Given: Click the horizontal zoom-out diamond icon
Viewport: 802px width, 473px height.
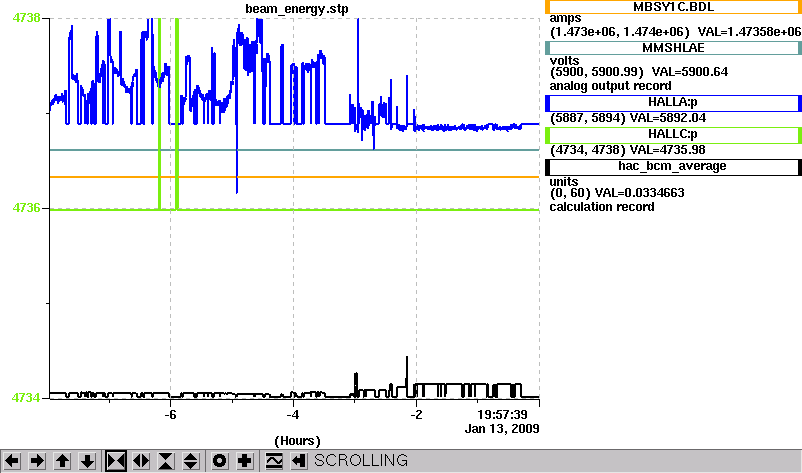Looking at the screenshot, I should pyautogui.click(x=141, y=461).
